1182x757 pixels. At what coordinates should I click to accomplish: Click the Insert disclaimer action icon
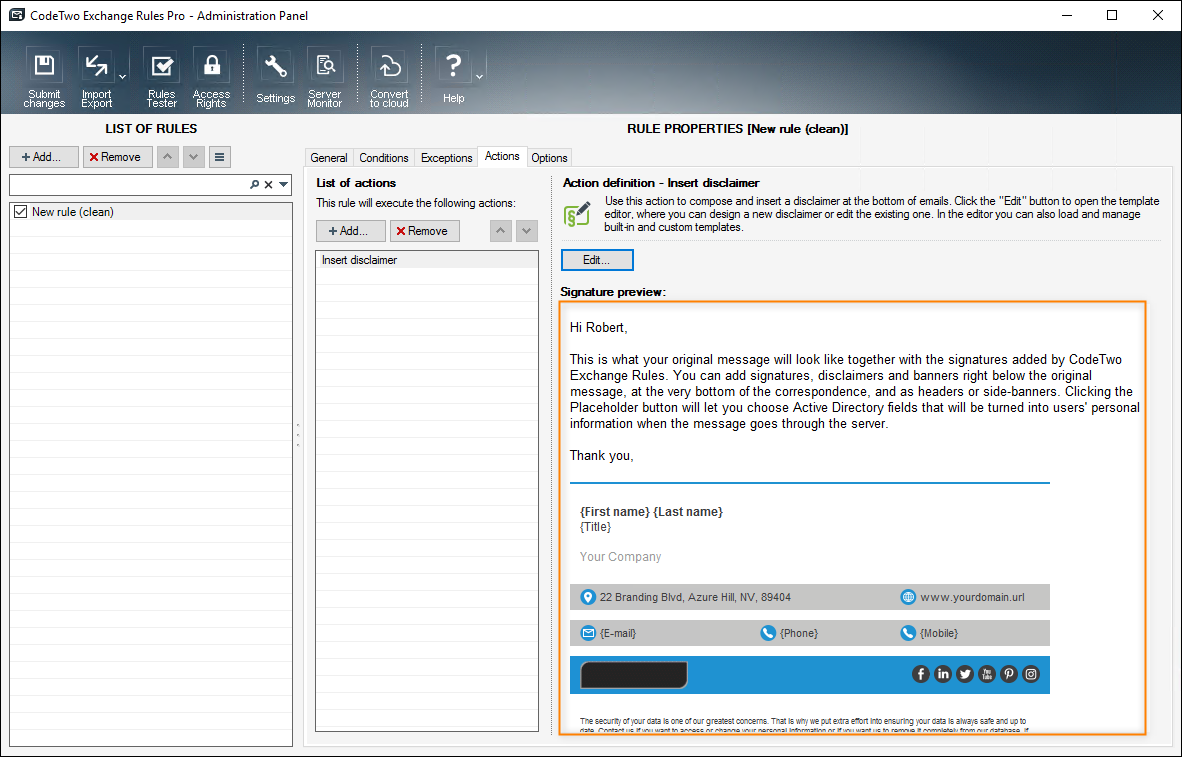pos(577,214)
